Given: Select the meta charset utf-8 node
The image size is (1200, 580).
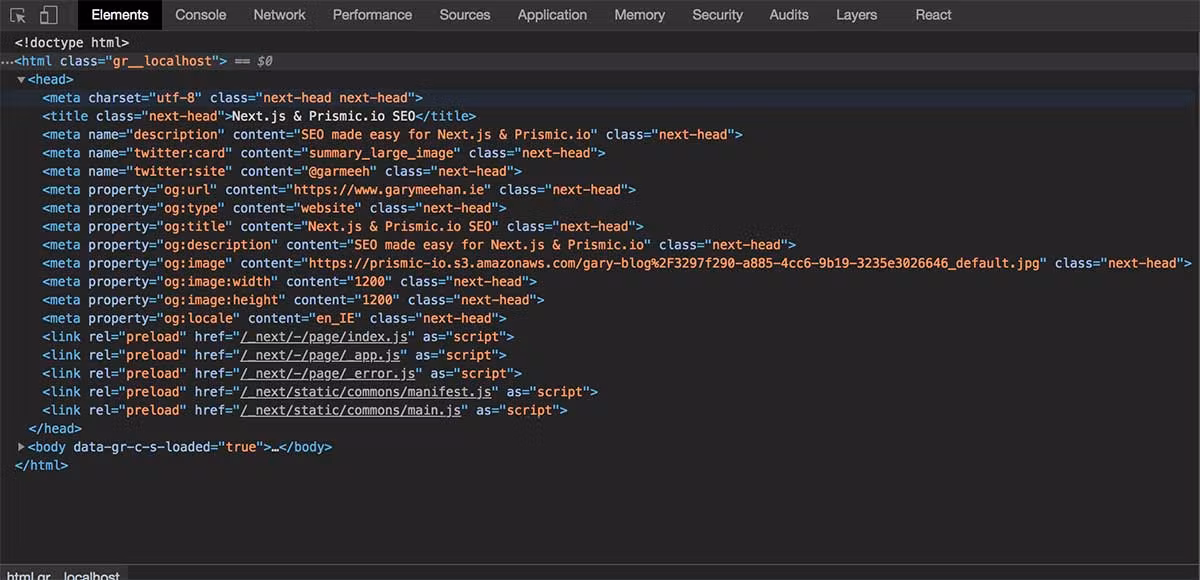Looking at the screenshot, I should coord(233,98).
